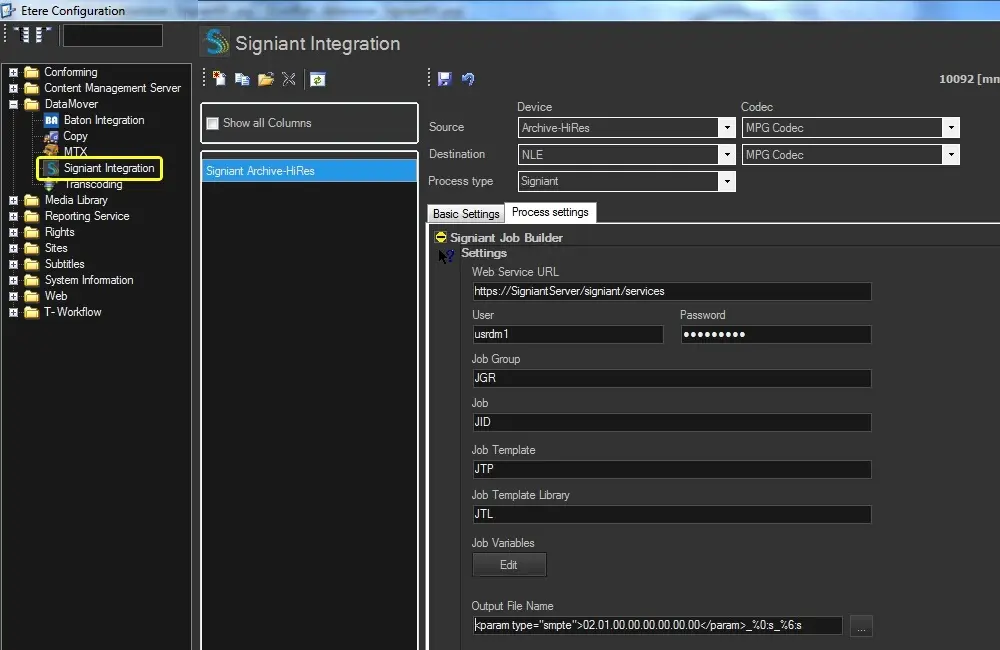The image size is (1000, 650).
Task: Collapse the DataMover tree folder
Action: [x=14, y=104]
